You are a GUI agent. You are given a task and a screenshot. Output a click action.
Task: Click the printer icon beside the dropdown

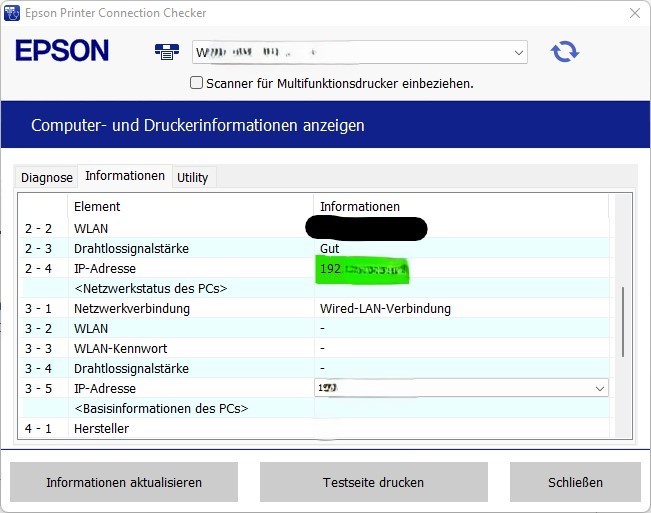pos(167,51)
